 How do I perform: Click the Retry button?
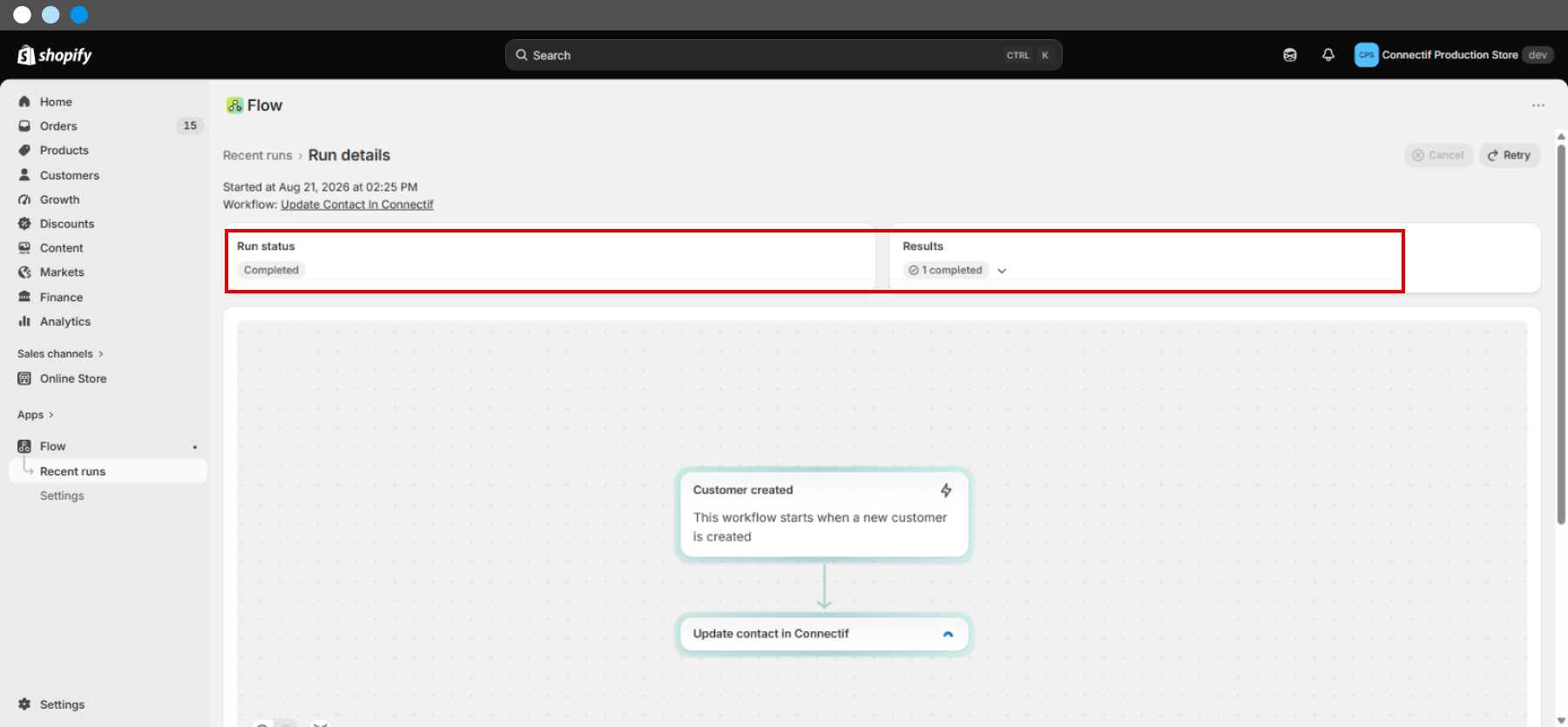click(1510, 155)
